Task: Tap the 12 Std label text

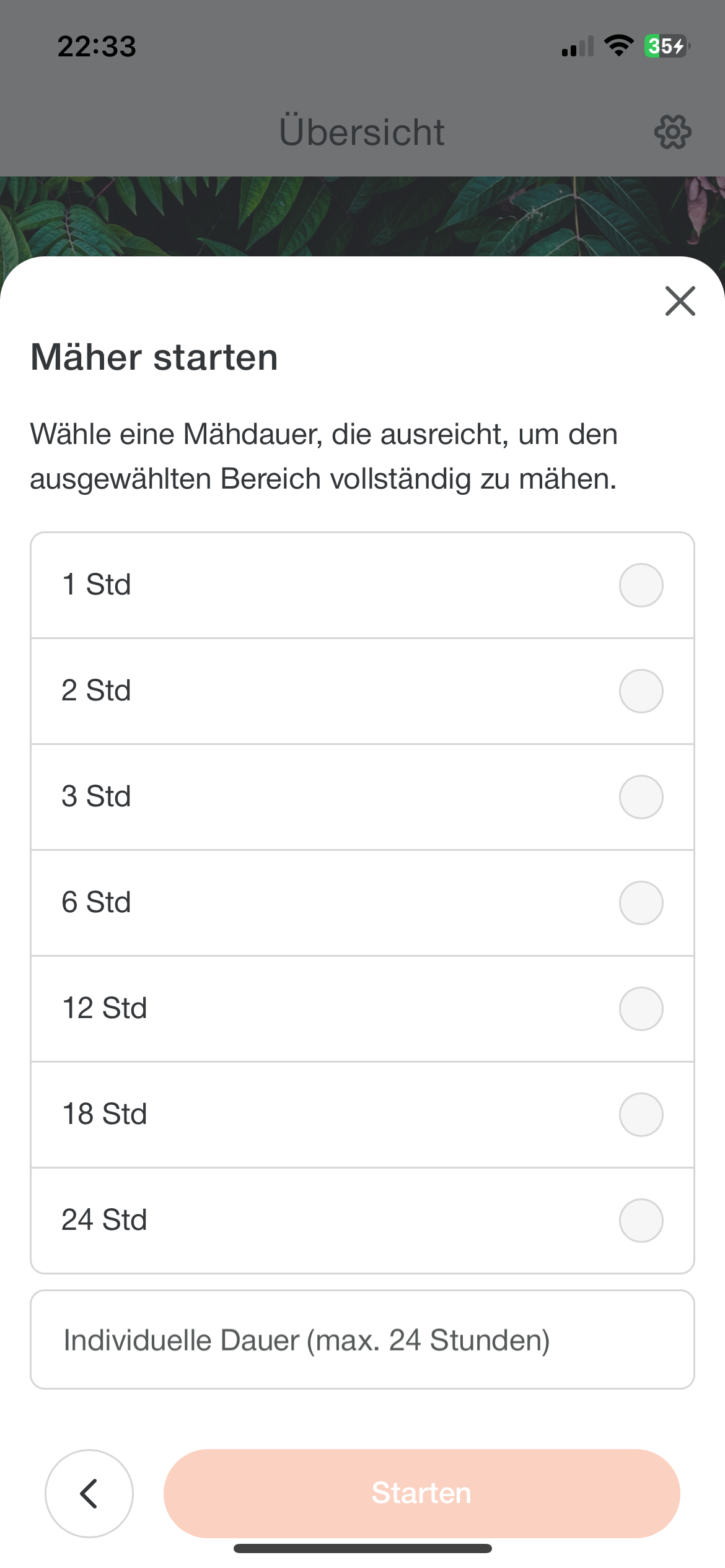Action: [x=105, y=1008]
